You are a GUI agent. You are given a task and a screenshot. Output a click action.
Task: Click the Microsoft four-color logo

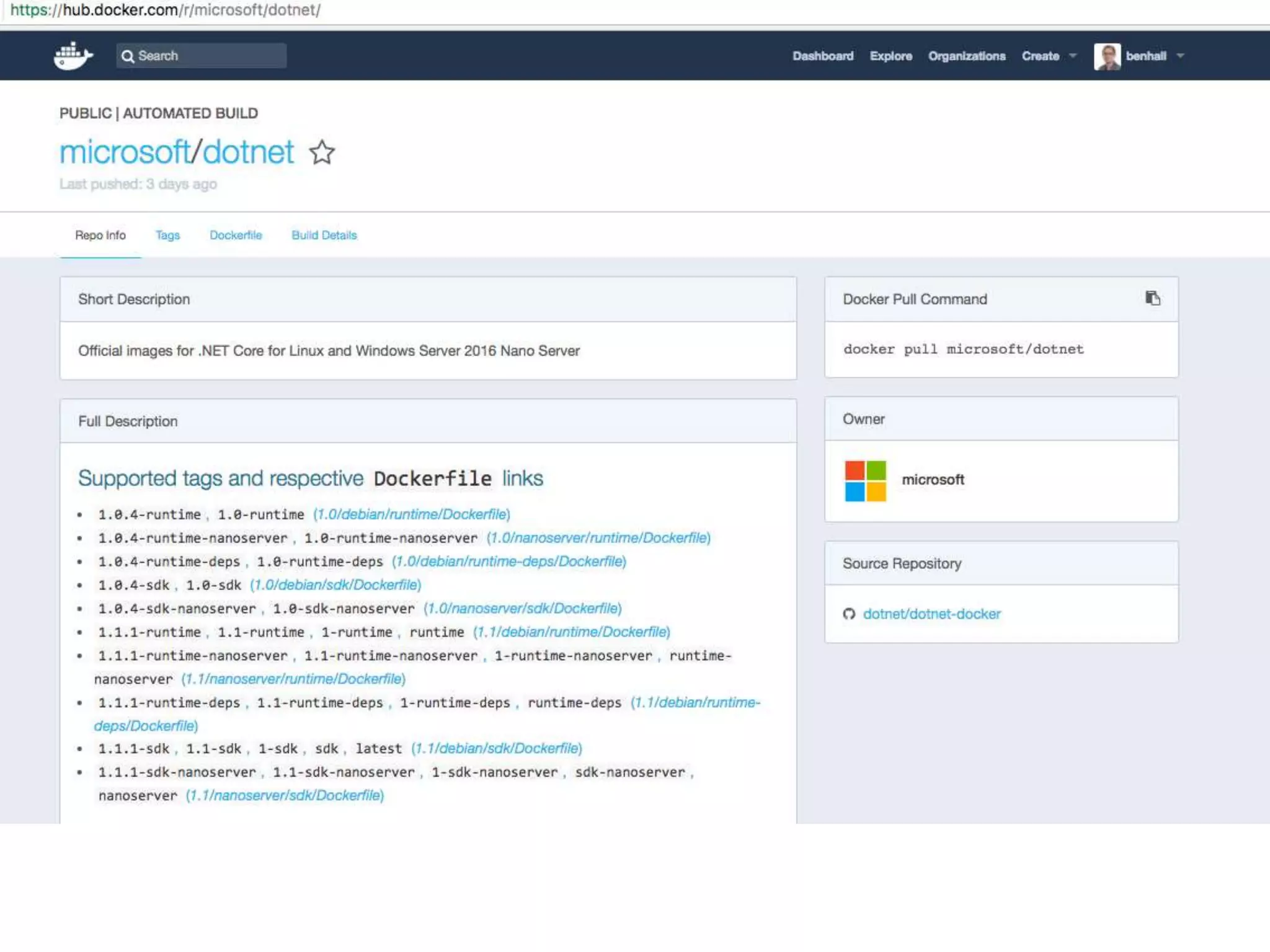click(x=865, y=480)
